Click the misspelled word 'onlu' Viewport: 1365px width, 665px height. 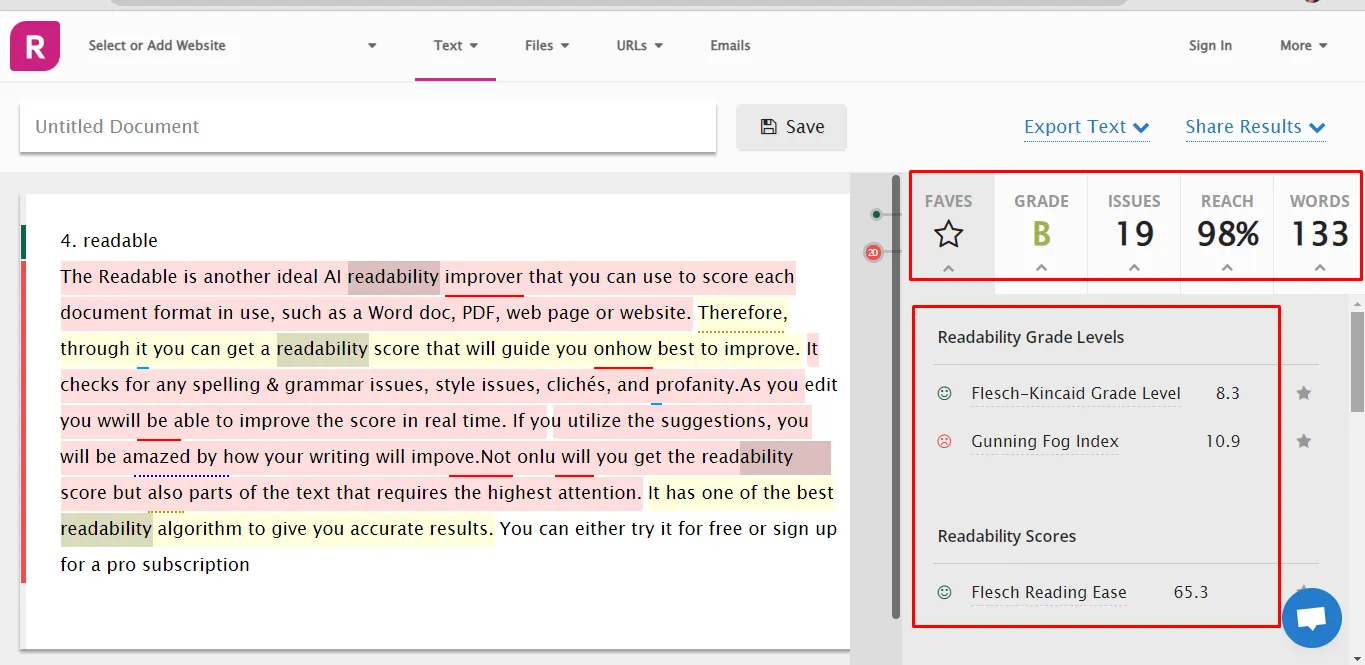[536, 457]
